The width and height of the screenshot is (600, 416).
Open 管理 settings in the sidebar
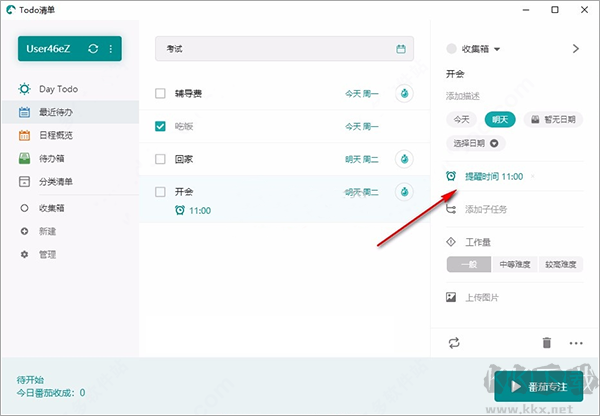tap(47, 254)
